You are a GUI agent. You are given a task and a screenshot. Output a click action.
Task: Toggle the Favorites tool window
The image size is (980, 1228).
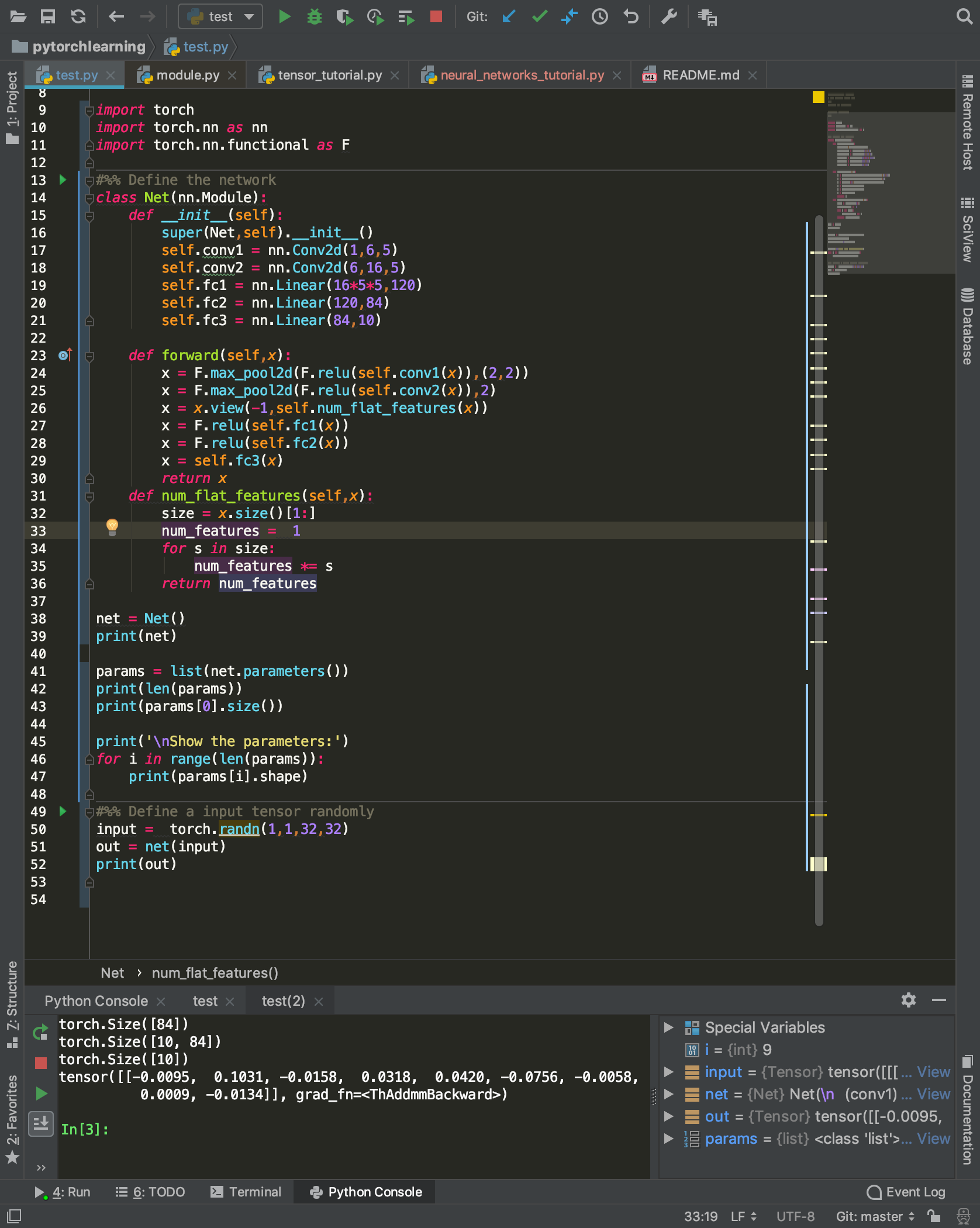coord(12,1118)
